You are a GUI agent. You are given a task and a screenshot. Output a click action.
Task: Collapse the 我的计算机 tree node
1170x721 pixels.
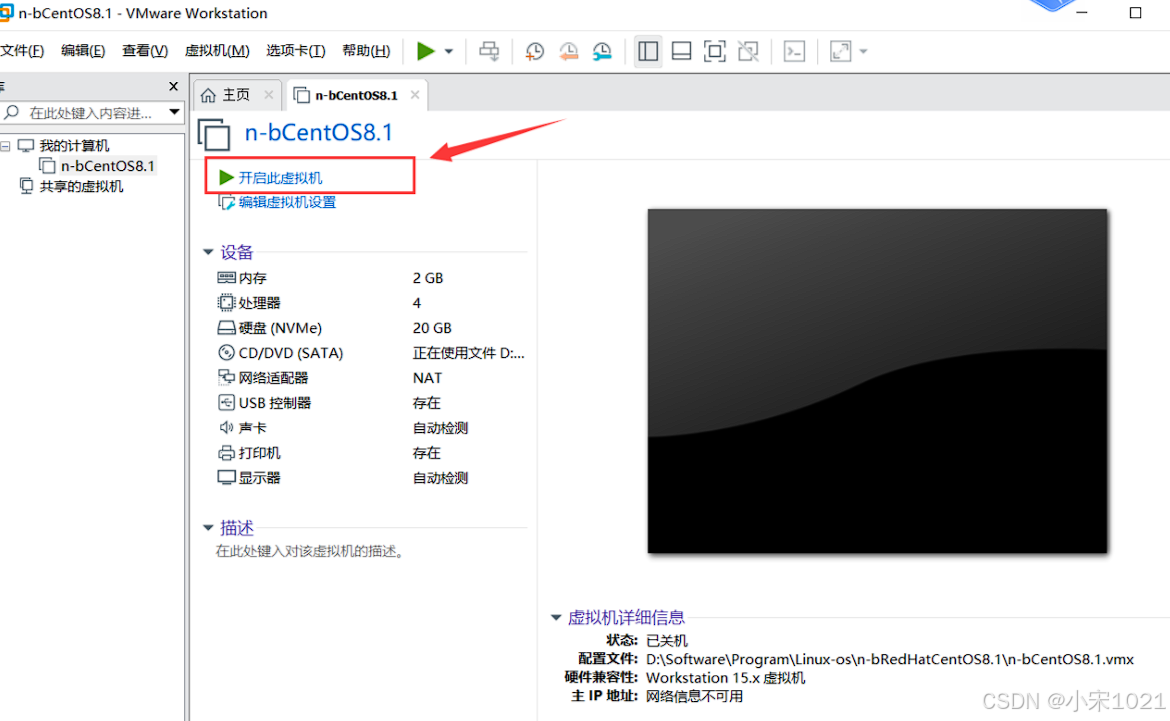coord(5,146)
